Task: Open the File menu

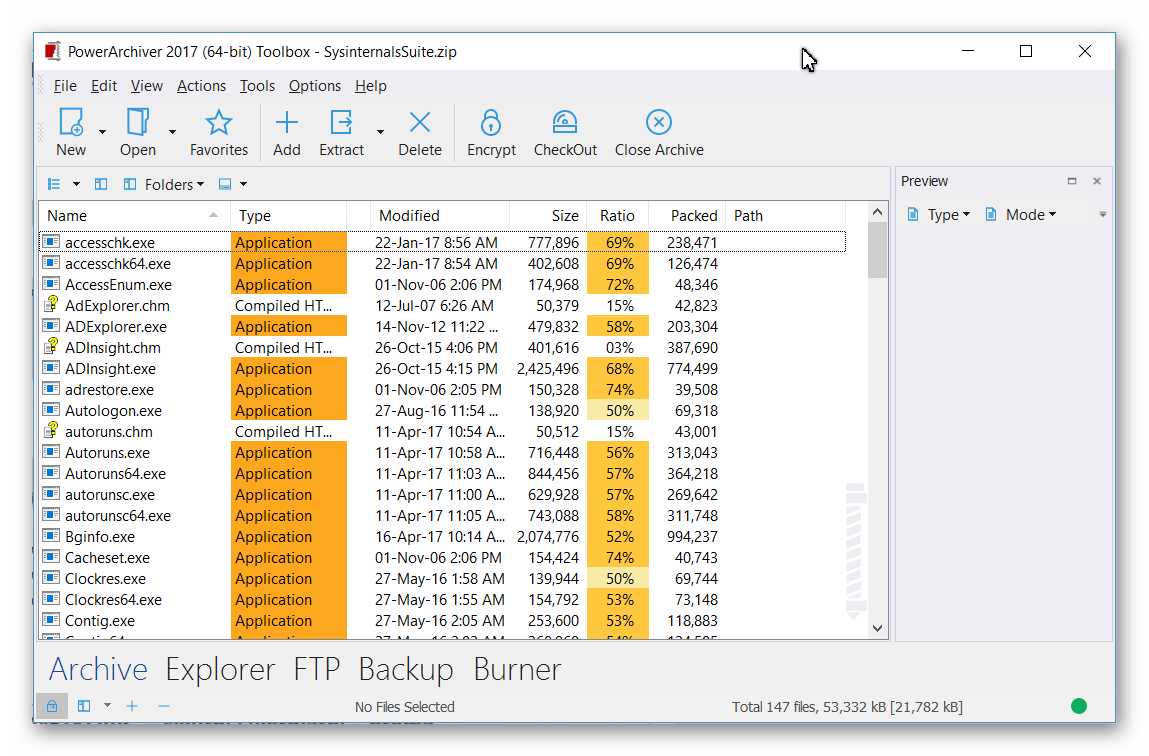Action: [65, 86]
